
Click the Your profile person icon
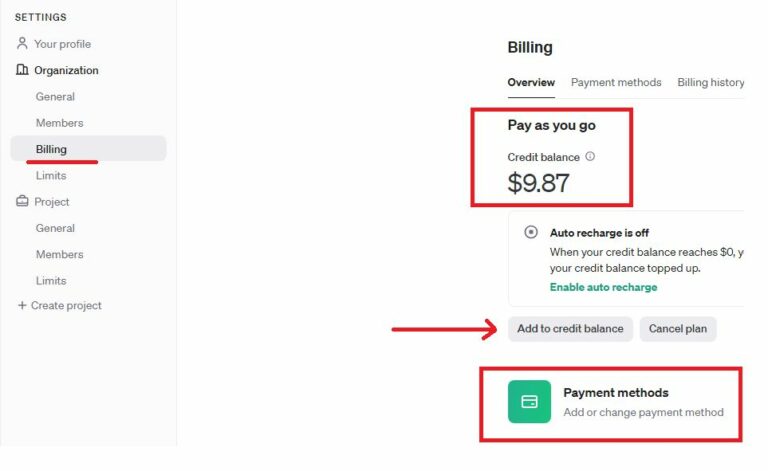(22, 44)
